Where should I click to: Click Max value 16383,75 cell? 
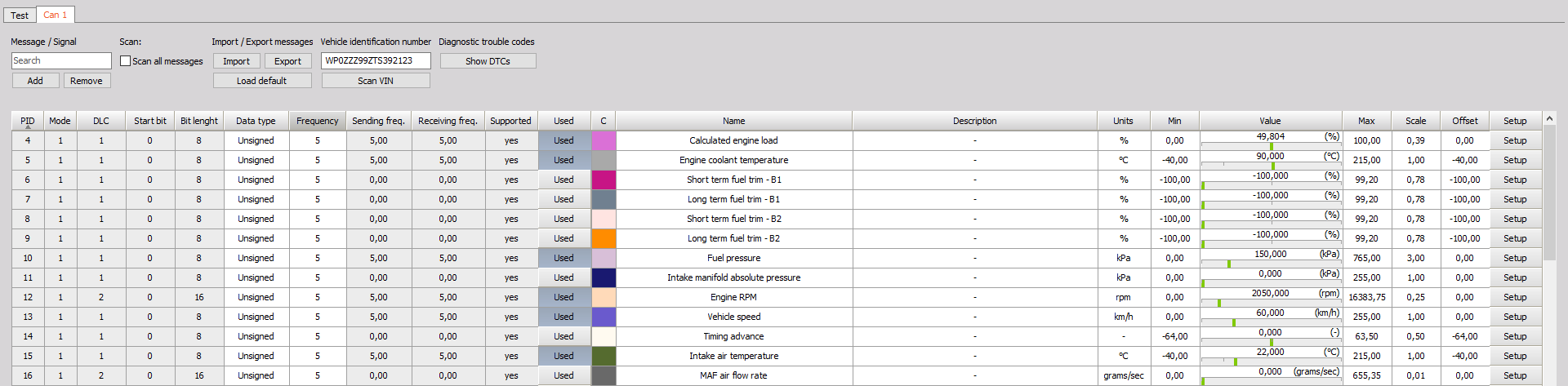tap(1367, 297)
